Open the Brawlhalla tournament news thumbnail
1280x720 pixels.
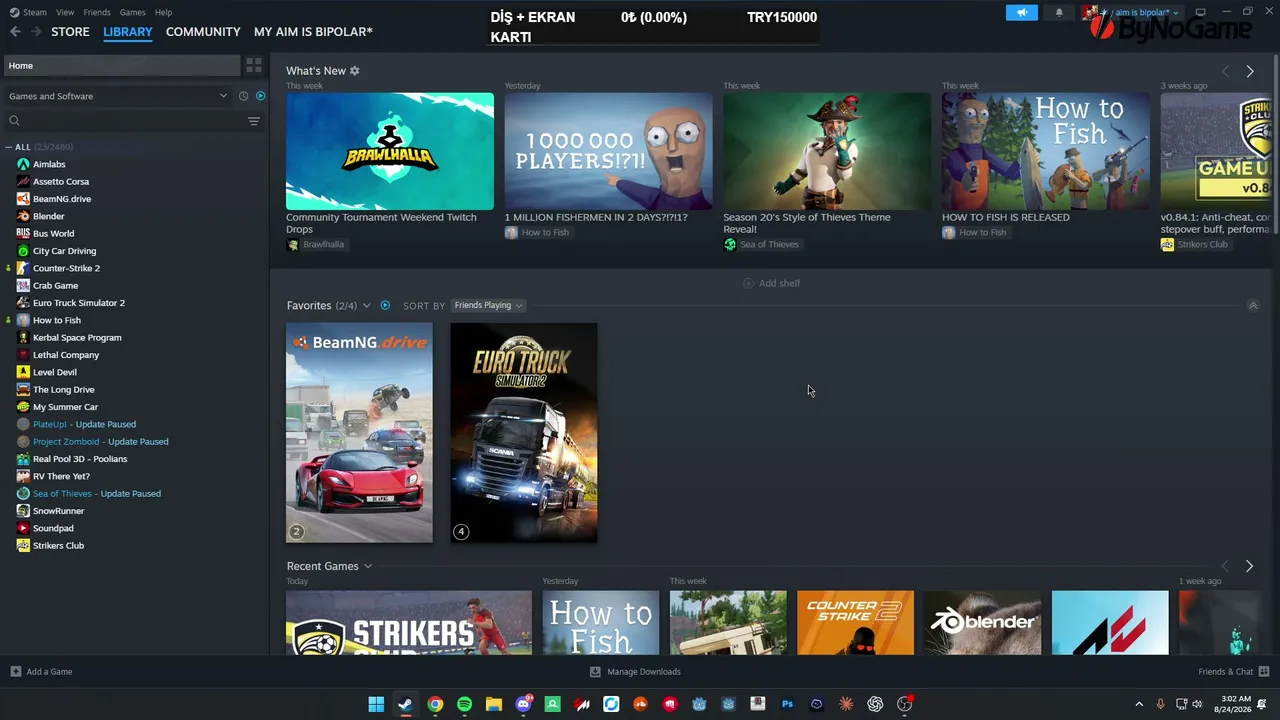(390, 151)
